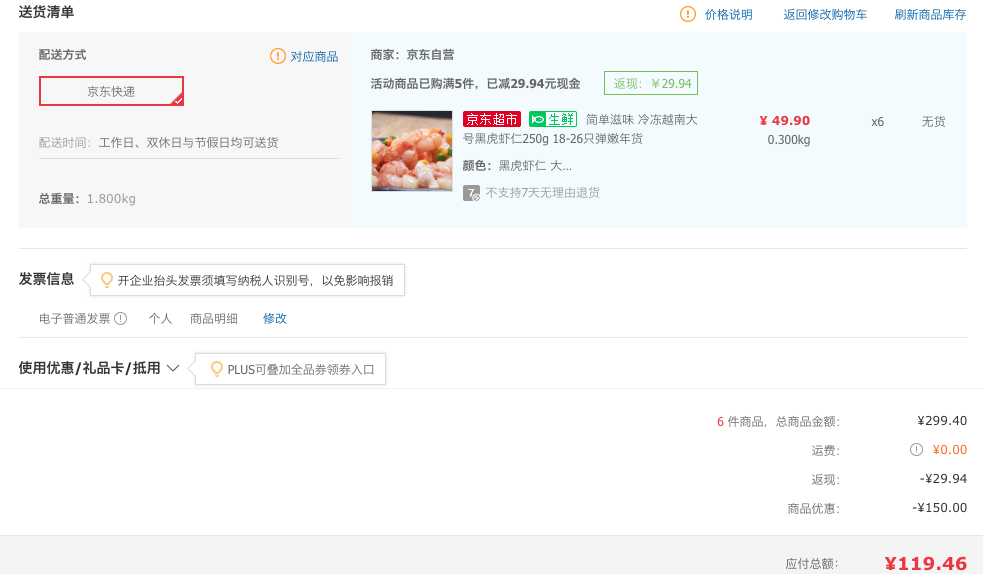This screenshot has width=983, height=574.
Task: Click the 无货 stock status
Action: point(933,122)
